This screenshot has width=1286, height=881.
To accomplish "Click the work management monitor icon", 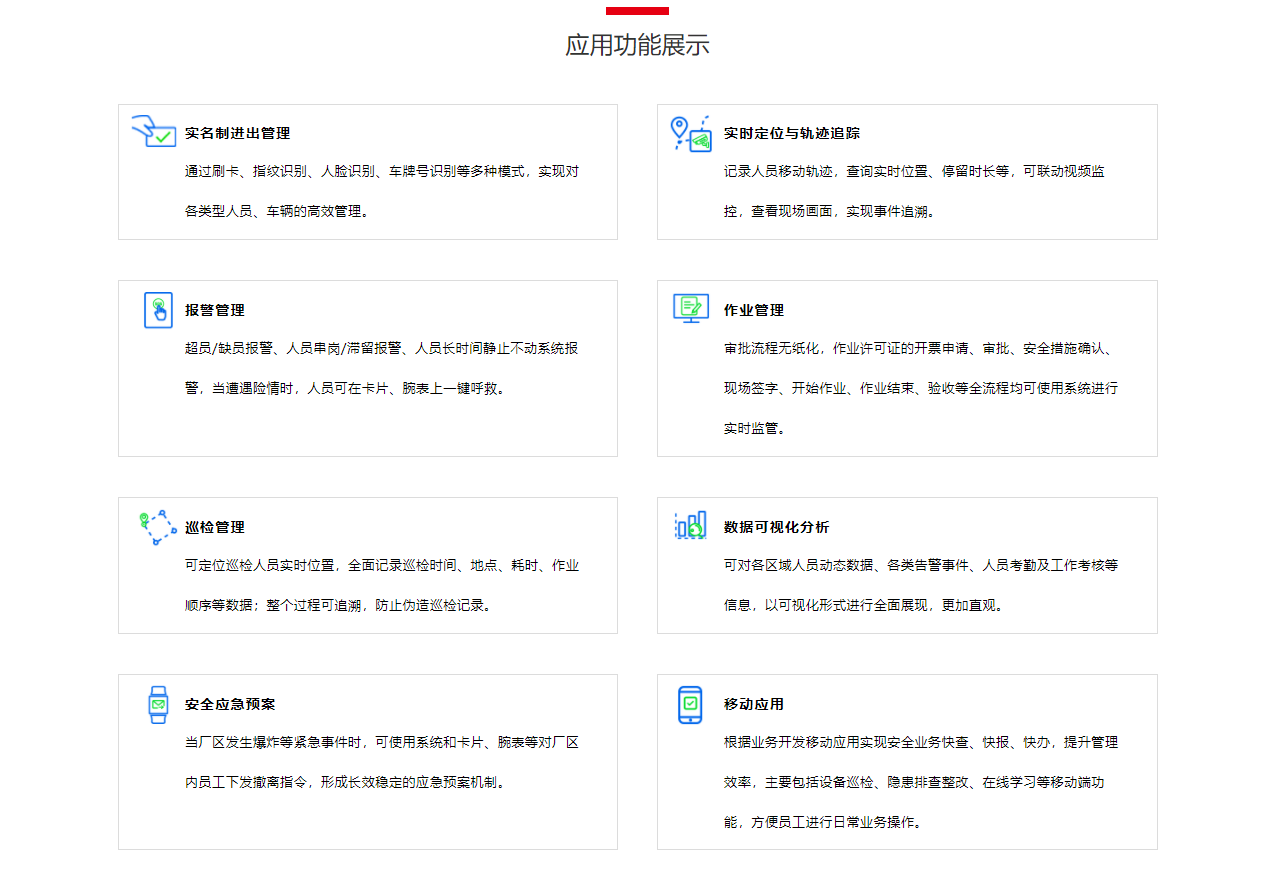I will coord(690,308).
